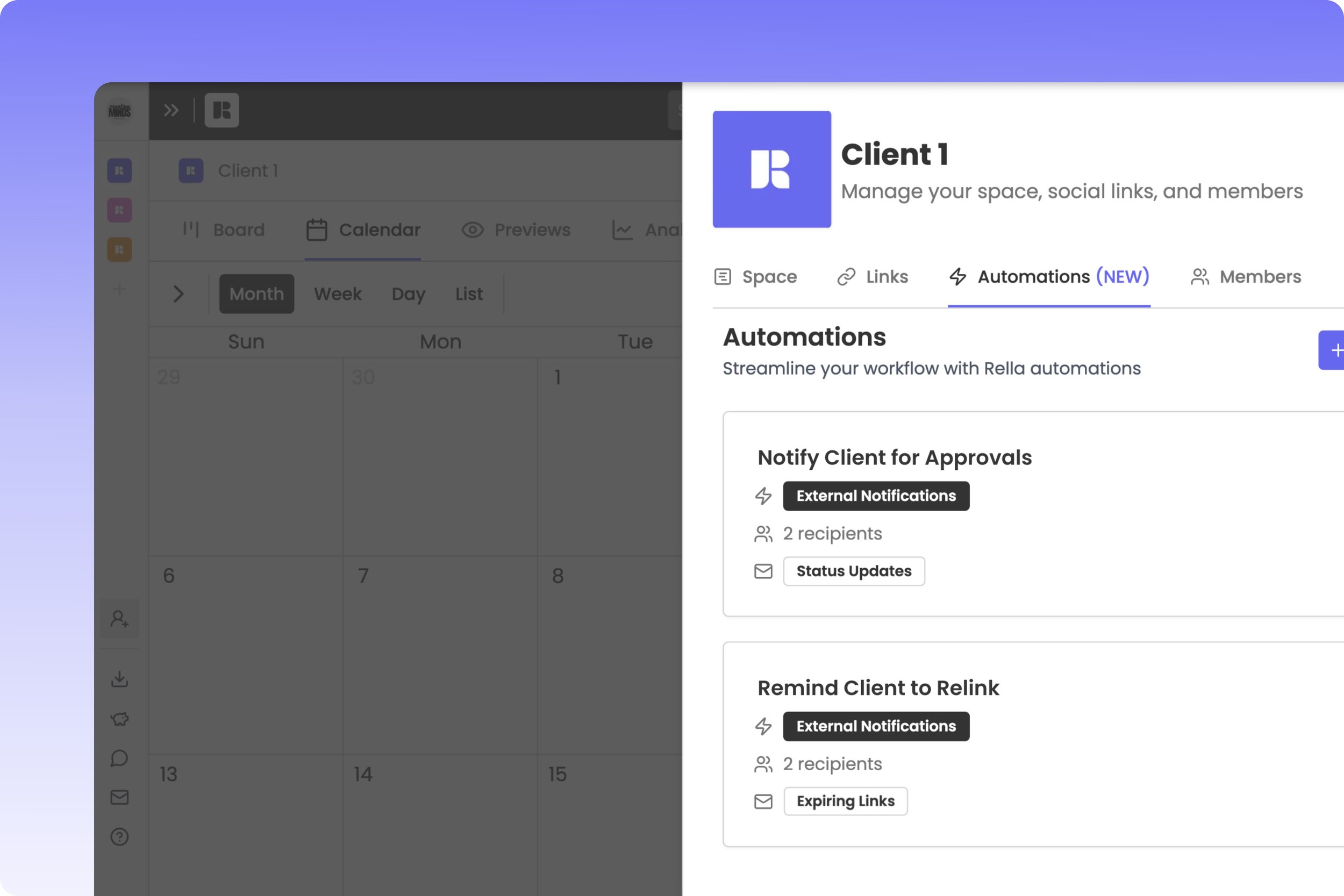Click the Creative Minds workspace avatar

coord(119,110)
